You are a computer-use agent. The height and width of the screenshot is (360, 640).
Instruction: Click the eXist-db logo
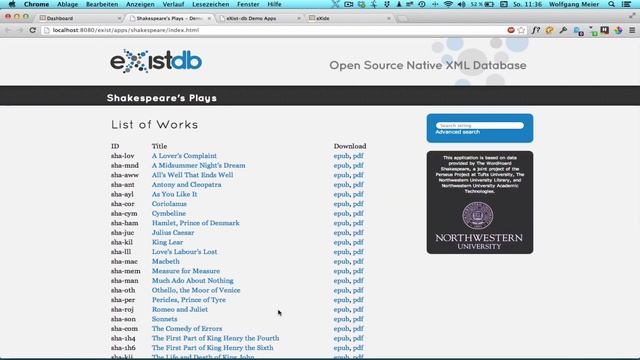pos(156,61)
